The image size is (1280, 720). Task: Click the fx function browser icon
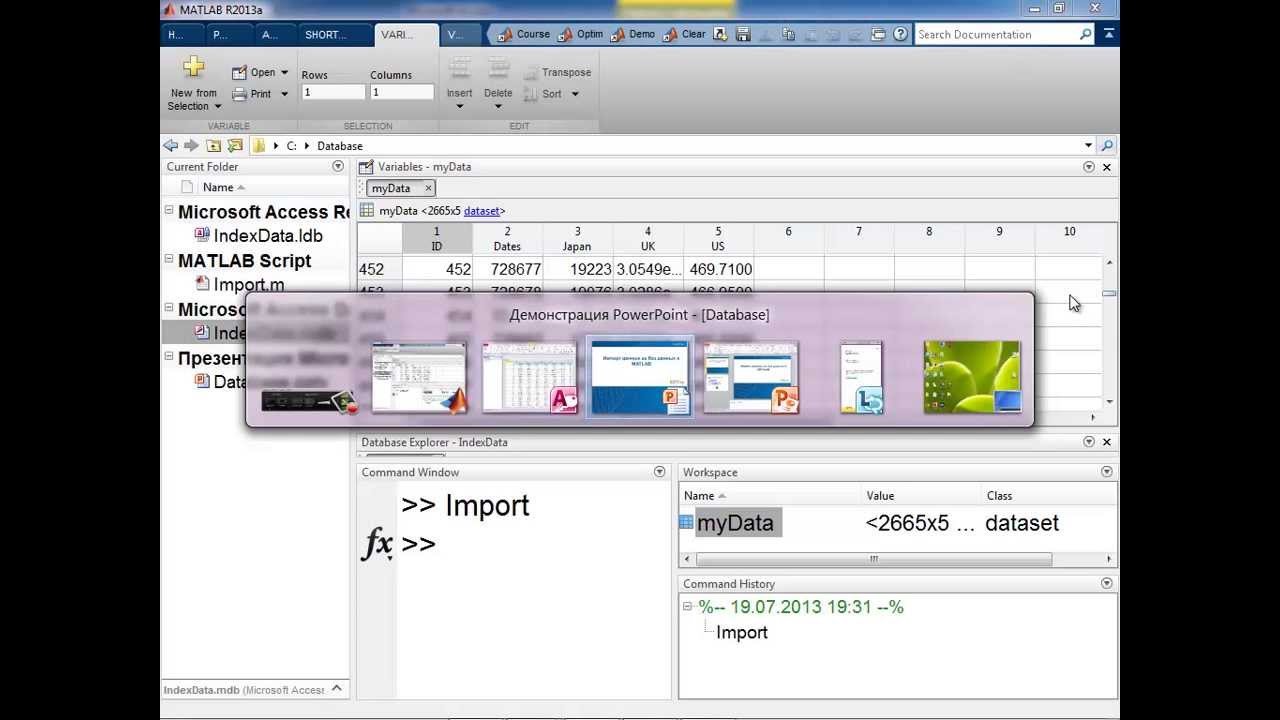[377, 544]
